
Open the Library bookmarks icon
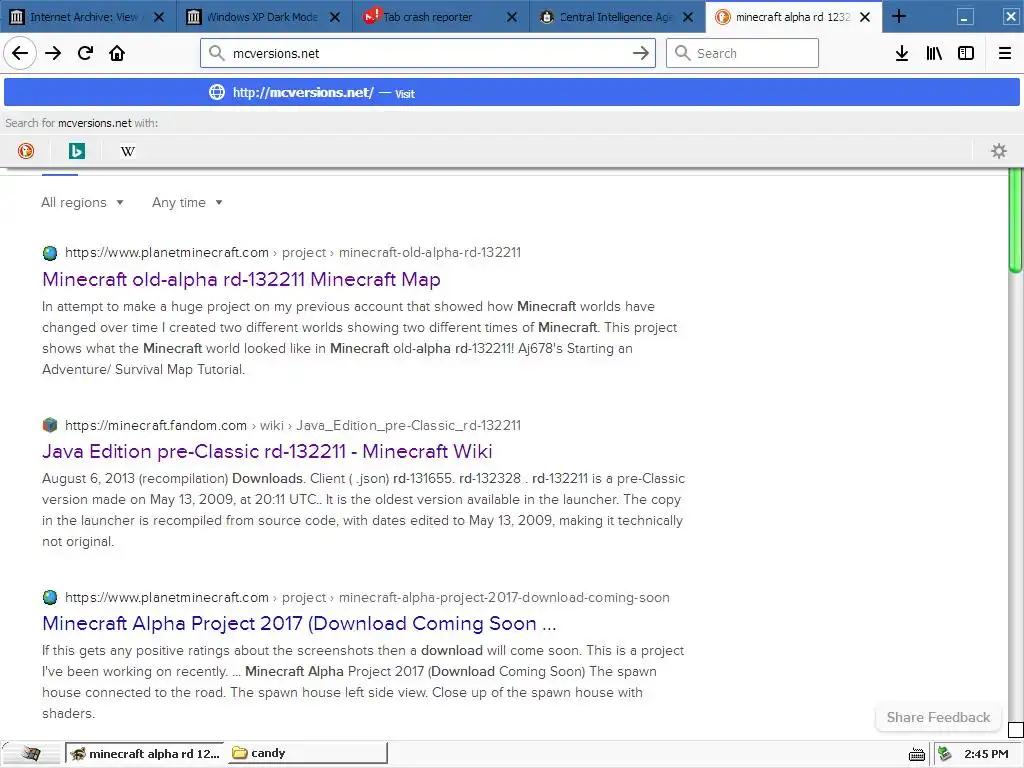tap(934, 53)
